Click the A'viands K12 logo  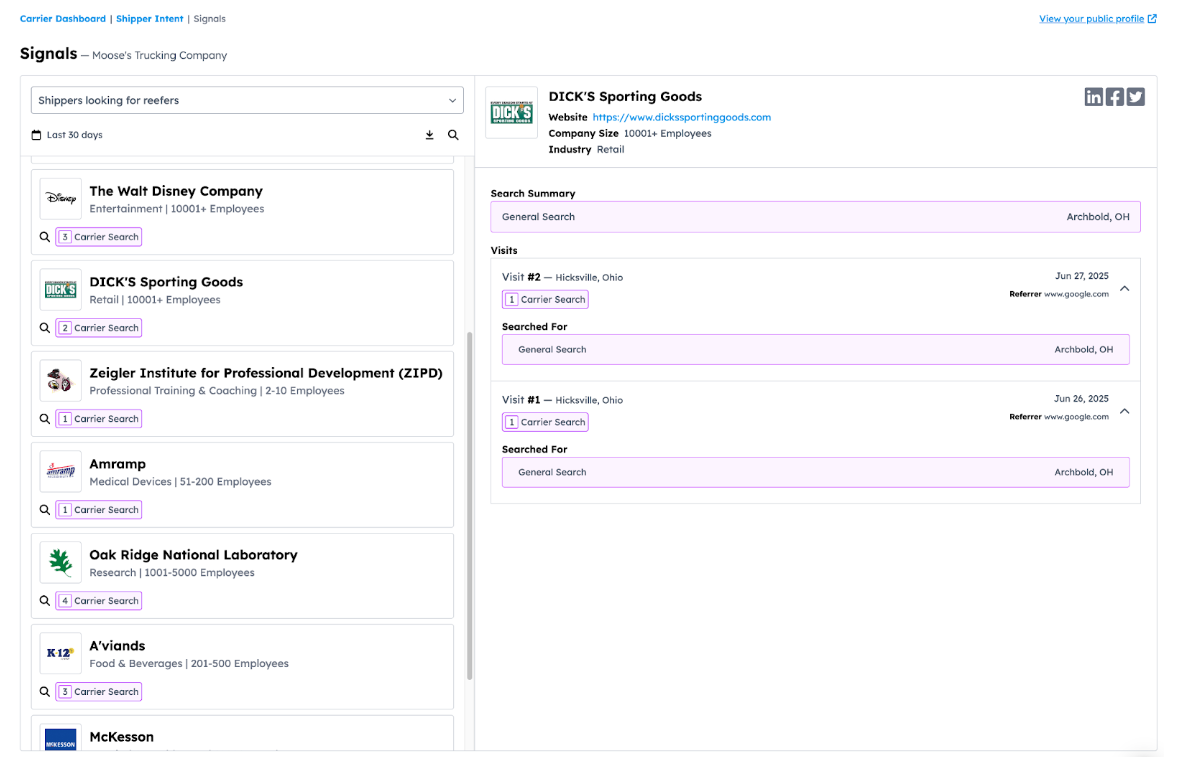click(60, 653)
